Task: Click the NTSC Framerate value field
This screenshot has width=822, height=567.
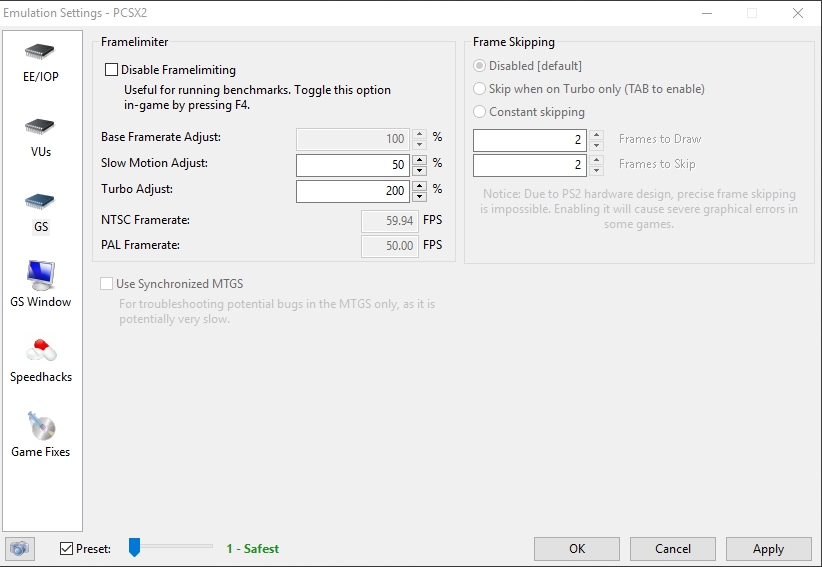Action: tap(390, 221)
